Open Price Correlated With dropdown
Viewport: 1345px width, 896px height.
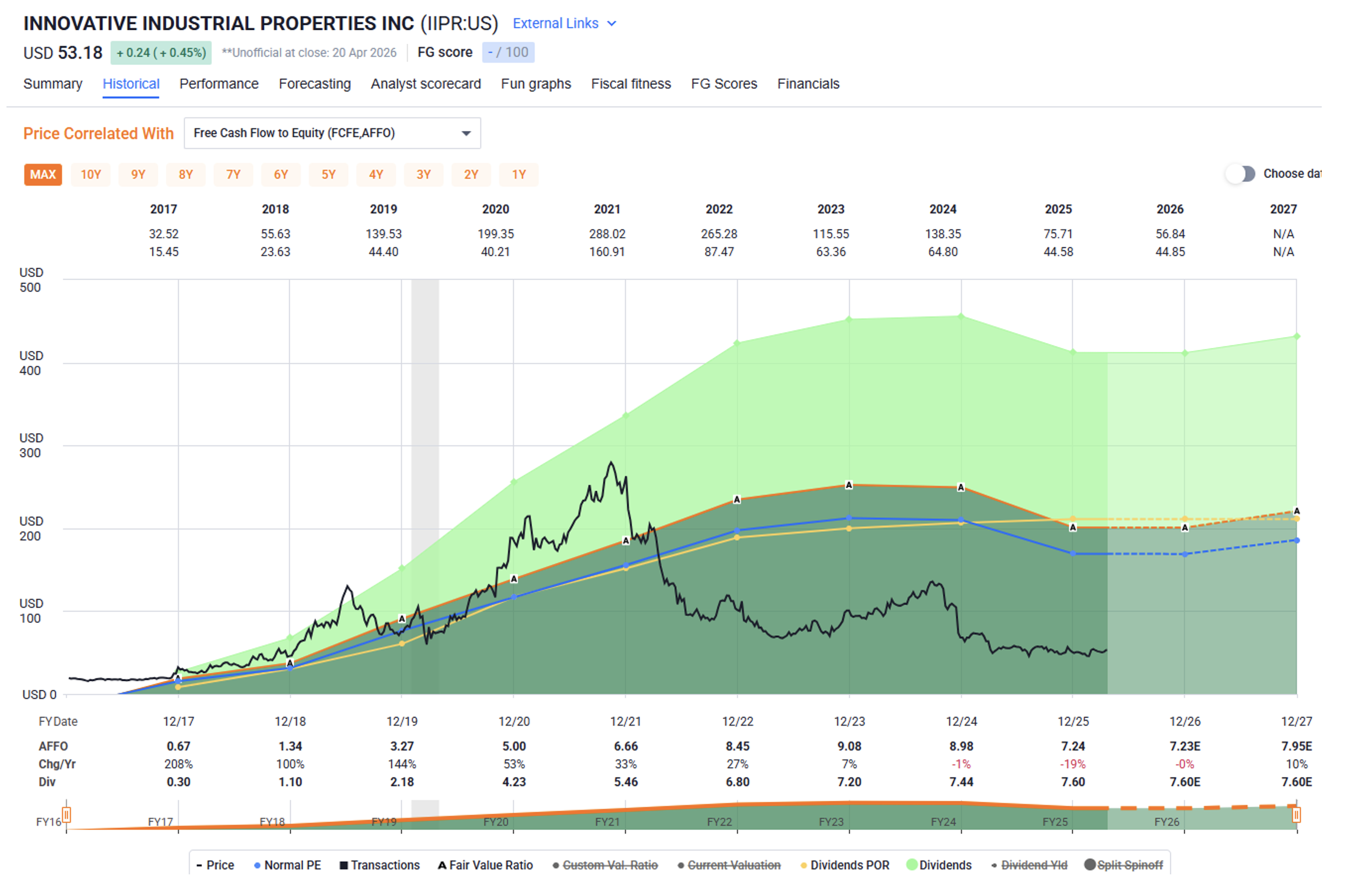pyautogui.click(x=332, y=133)
